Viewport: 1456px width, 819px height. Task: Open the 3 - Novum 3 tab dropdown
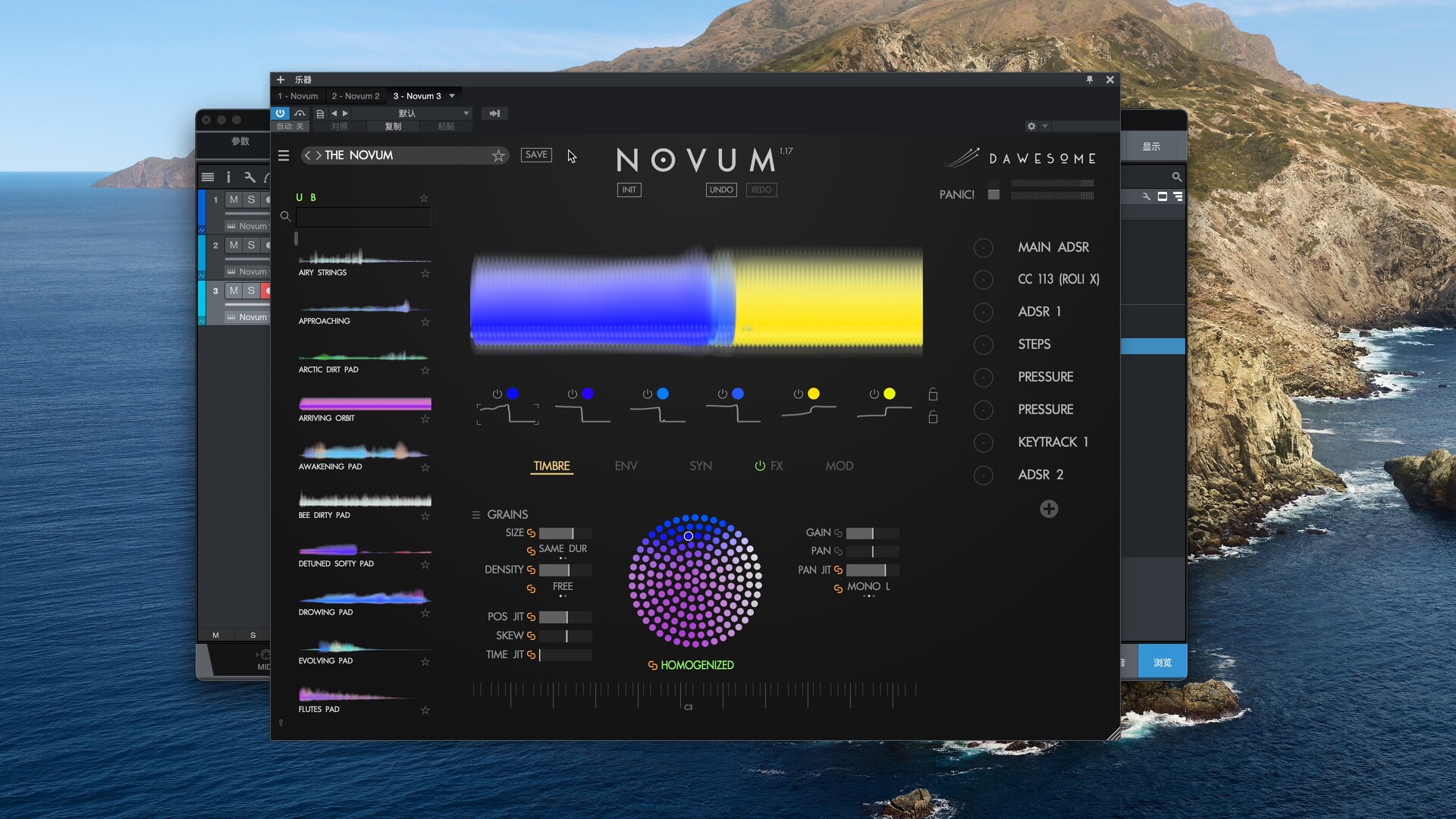coord(452,96)
